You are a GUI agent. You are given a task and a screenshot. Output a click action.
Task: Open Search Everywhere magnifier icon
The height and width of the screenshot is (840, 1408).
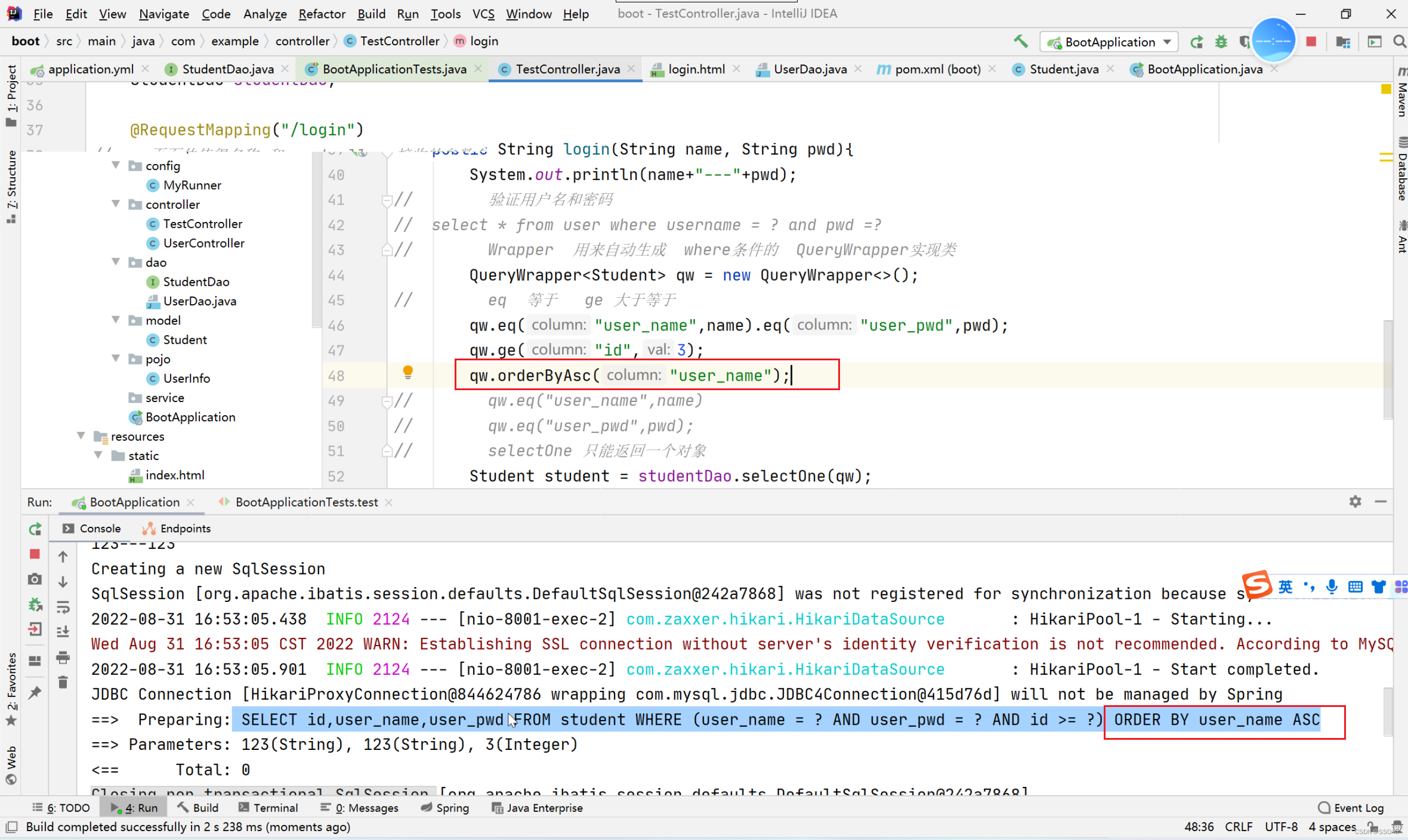(1398, 42)
